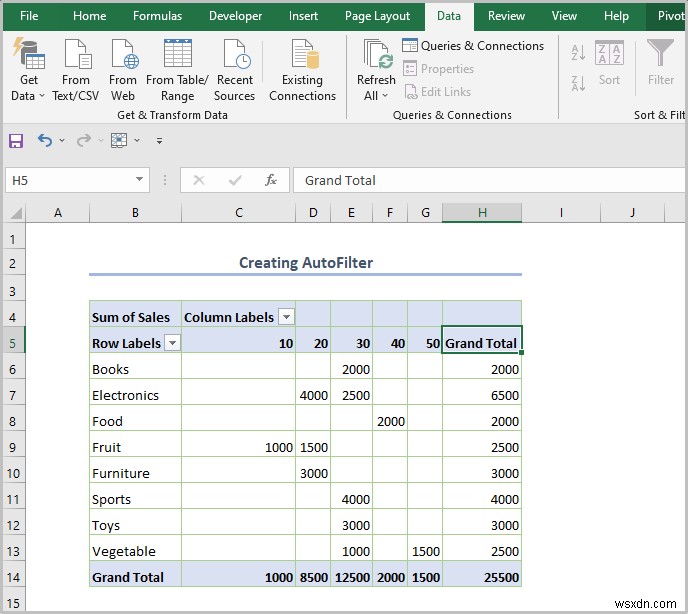The width and height of the screenshot is (688, 614).
Task: Open the Page Layout tab
Action: (x=377, y=16)
